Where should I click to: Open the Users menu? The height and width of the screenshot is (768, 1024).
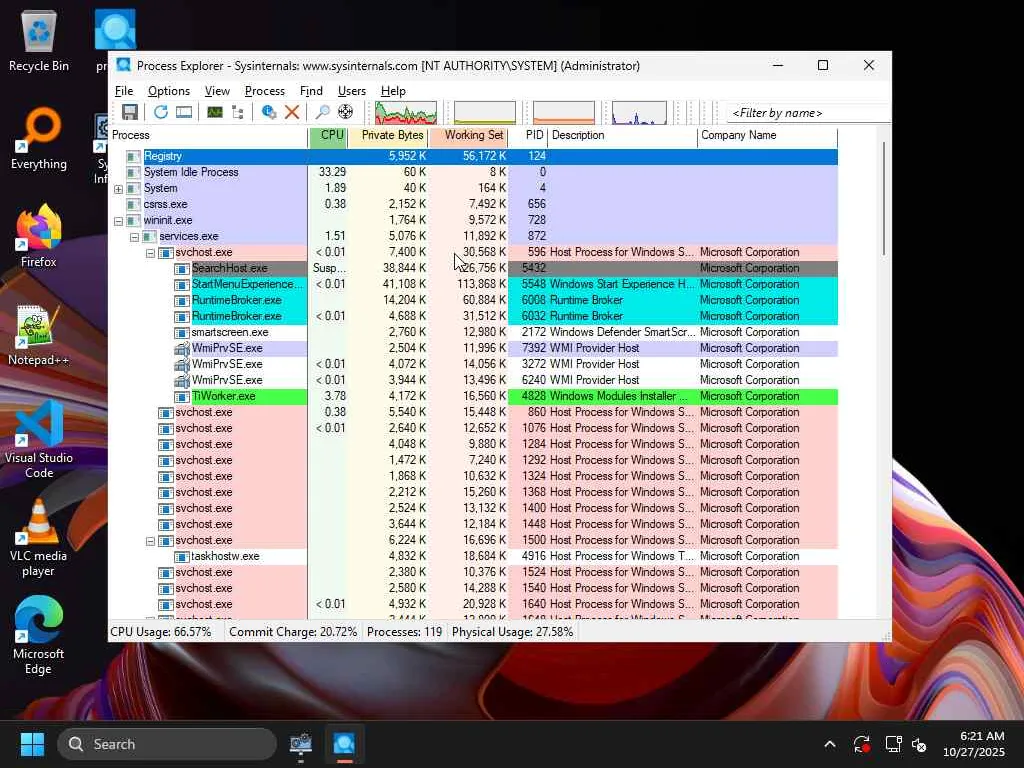[351, 91]
